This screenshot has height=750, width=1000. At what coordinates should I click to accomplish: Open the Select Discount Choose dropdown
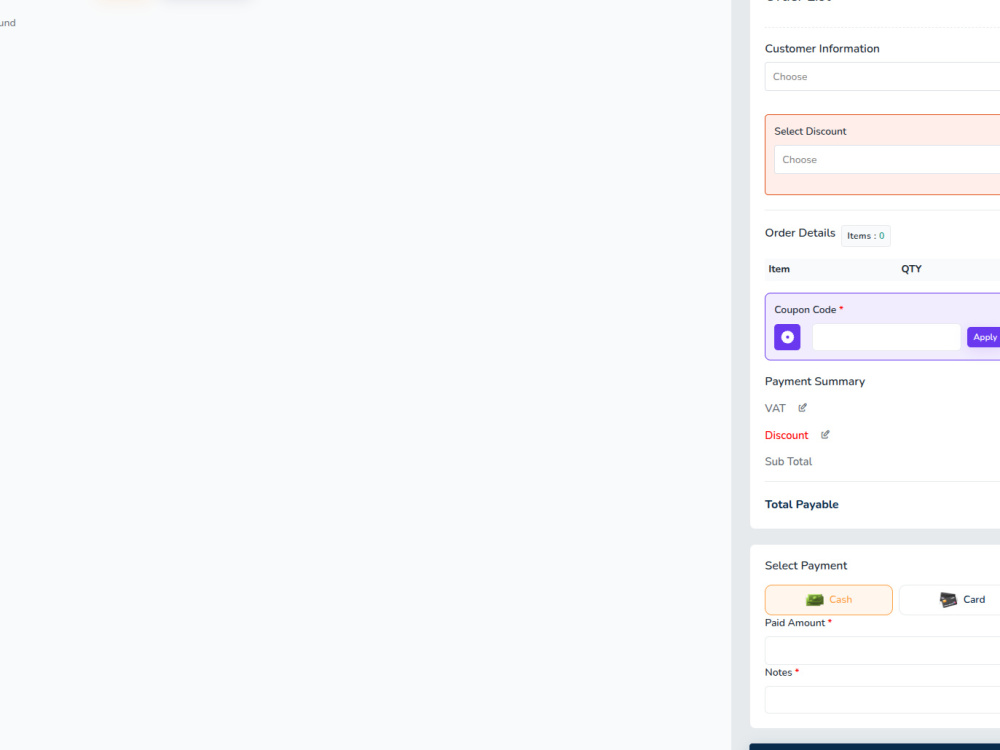click(887, 159)
